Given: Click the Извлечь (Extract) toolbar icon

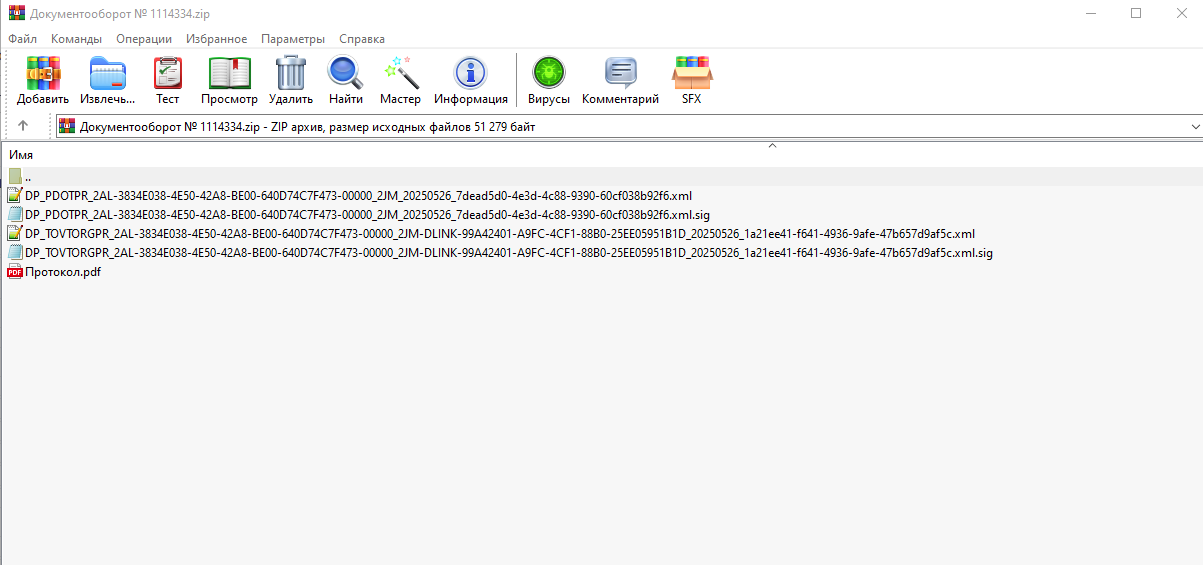Looking at the screenshot, I should pos(108,72).
